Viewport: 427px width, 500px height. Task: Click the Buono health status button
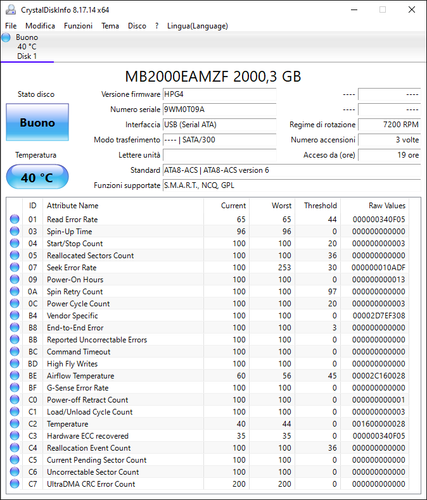pos(37,122)
